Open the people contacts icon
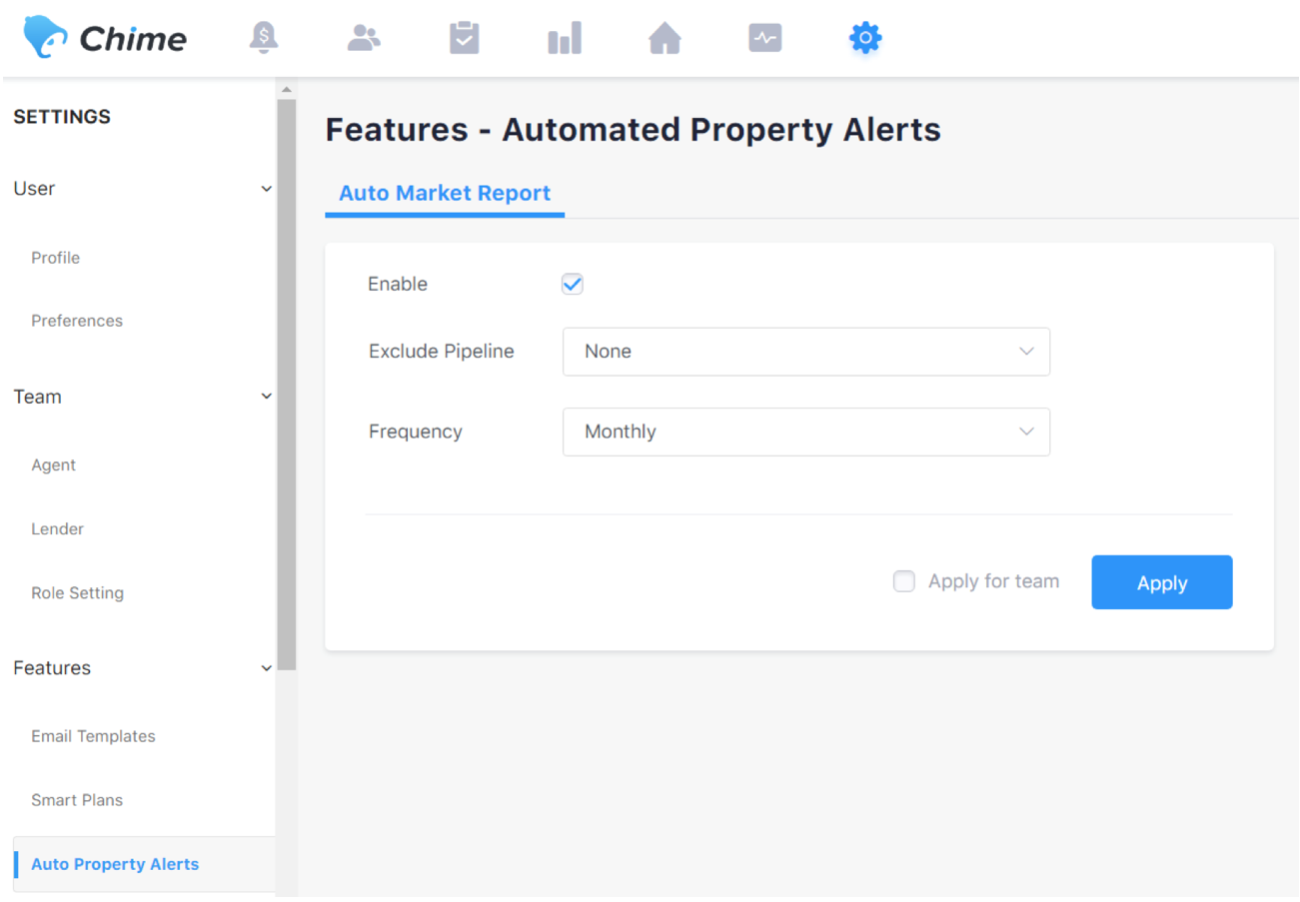The image size is (1300, 902). tap(364, 38)
